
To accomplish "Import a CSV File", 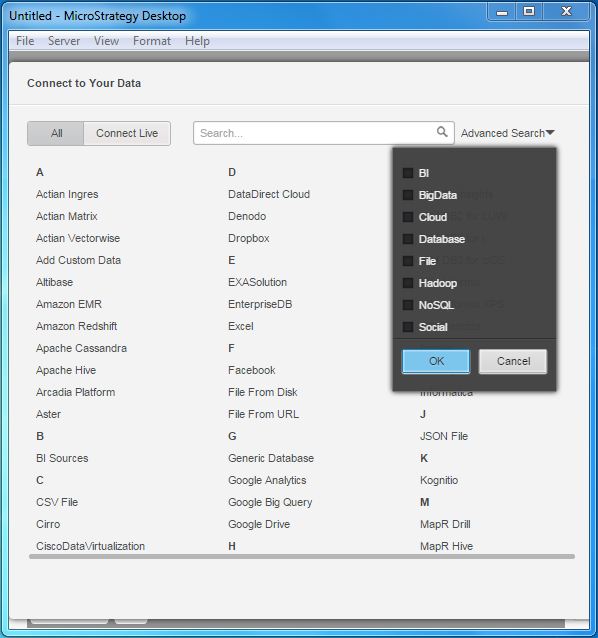I will [x=57, y=502].
